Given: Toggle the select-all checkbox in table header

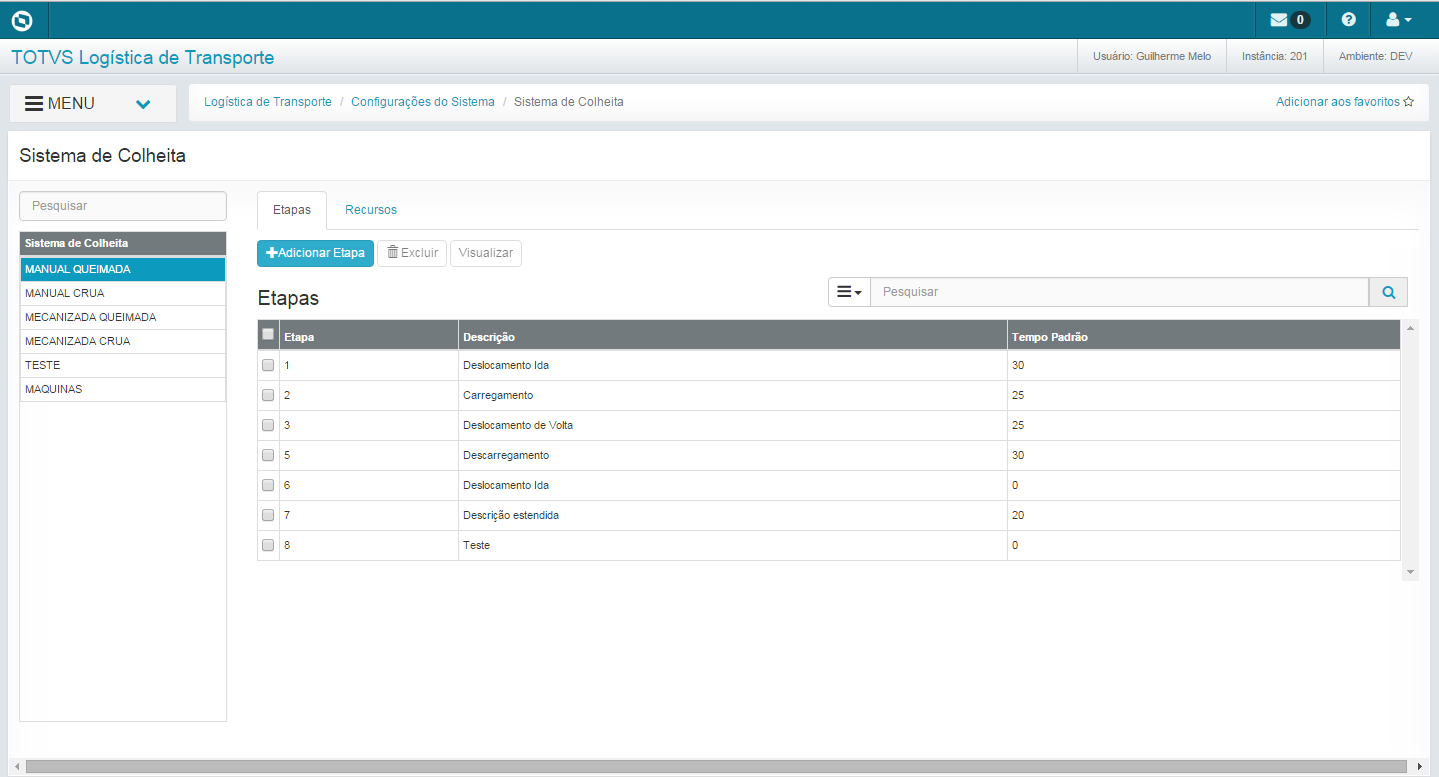Looking at the screenshot, I should tap(267, 334).
